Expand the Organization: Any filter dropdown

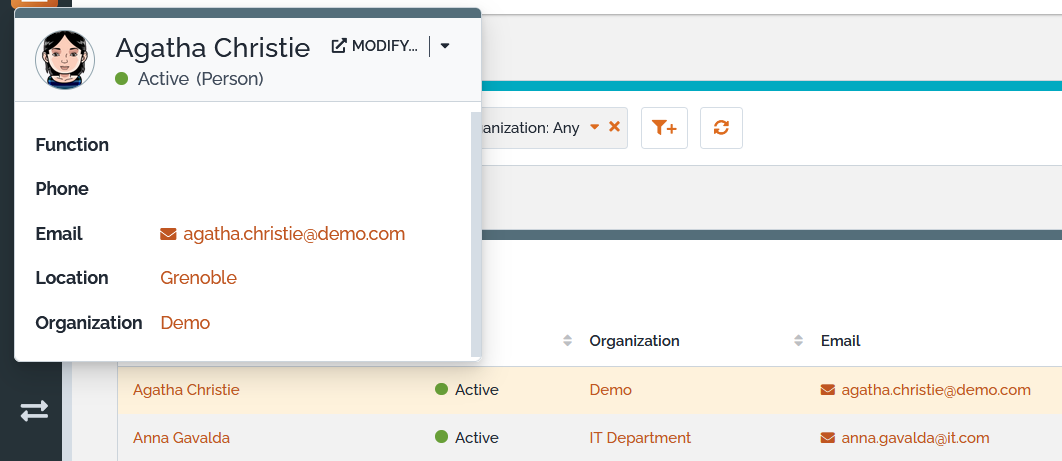[x=594, y=127]
